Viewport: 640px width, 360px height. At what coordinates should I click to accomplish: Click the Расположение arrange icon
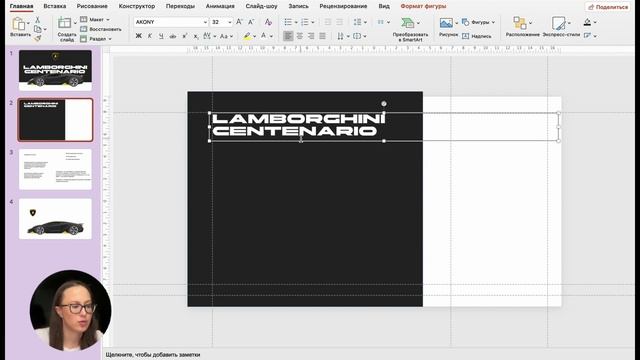pos(520,23)
